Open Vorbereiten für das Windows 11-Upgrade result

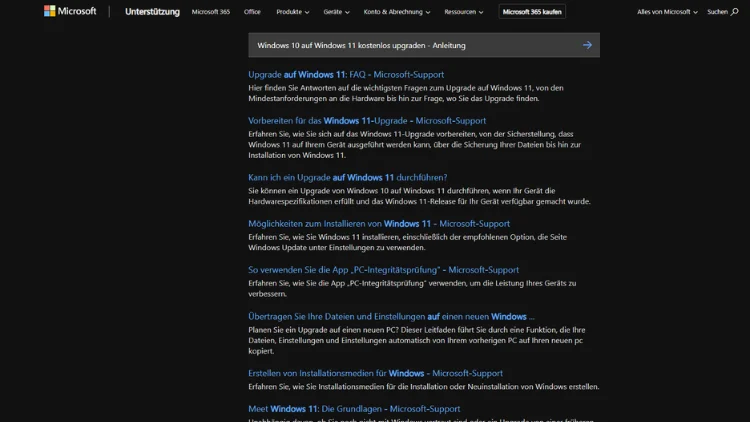367,121
